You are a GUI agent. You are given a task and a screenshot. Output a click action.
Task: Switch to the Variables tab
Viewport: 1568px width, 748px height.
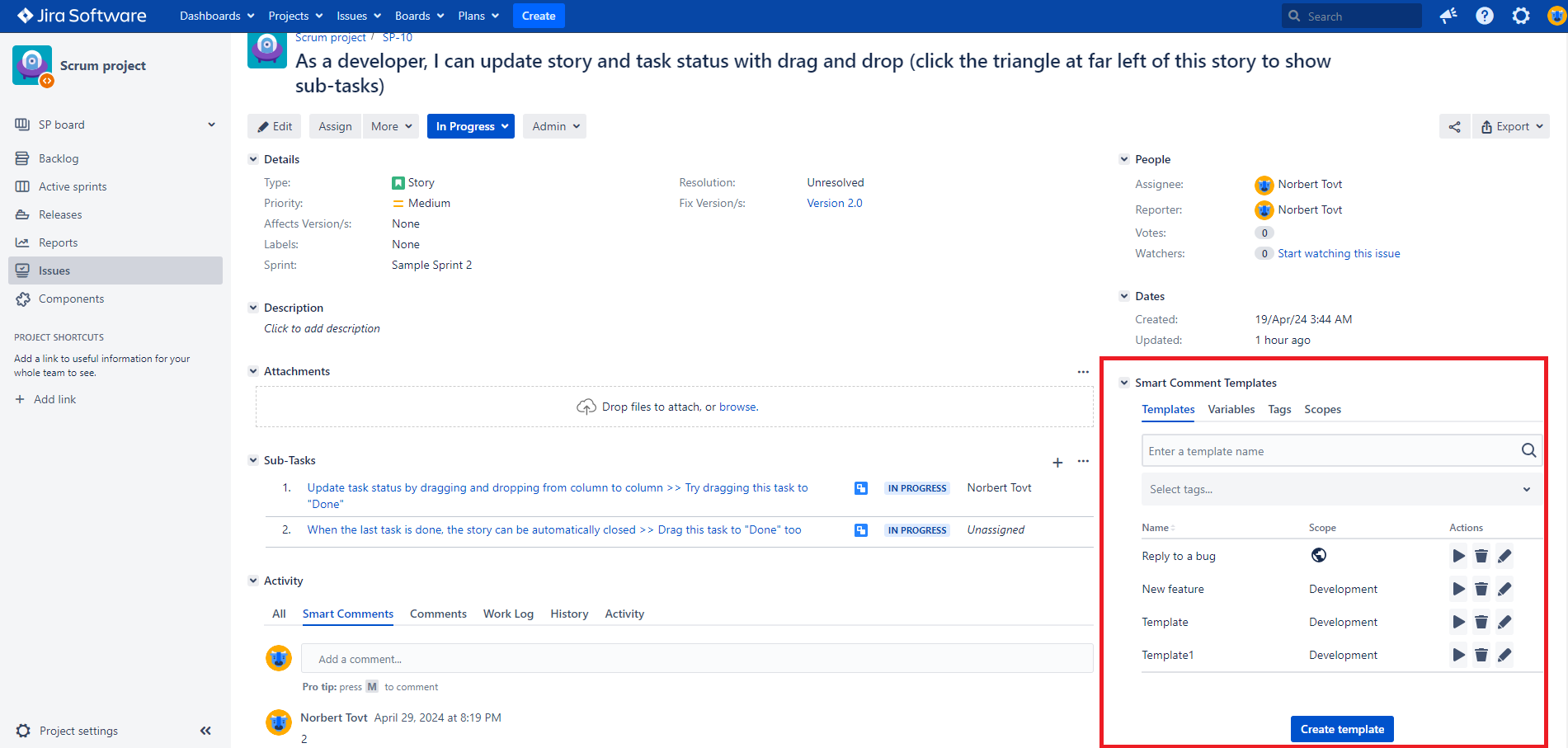[1231, 409]
